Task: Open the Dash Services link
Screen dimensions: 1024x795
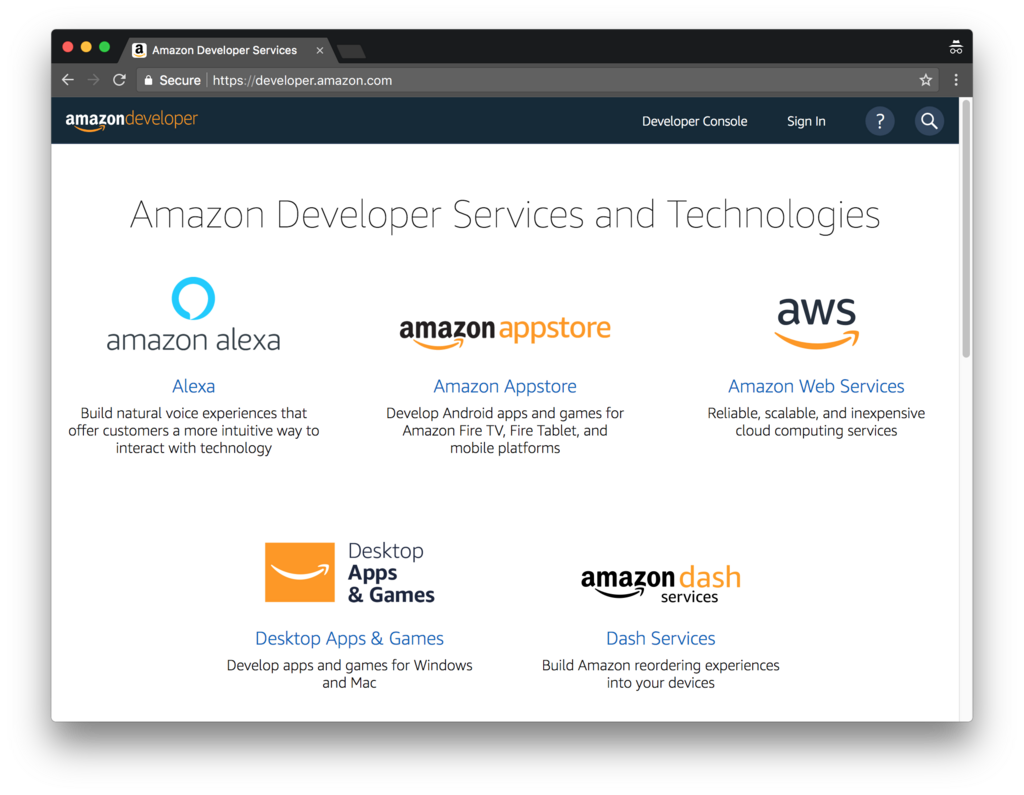Action: tap(660, 638)
